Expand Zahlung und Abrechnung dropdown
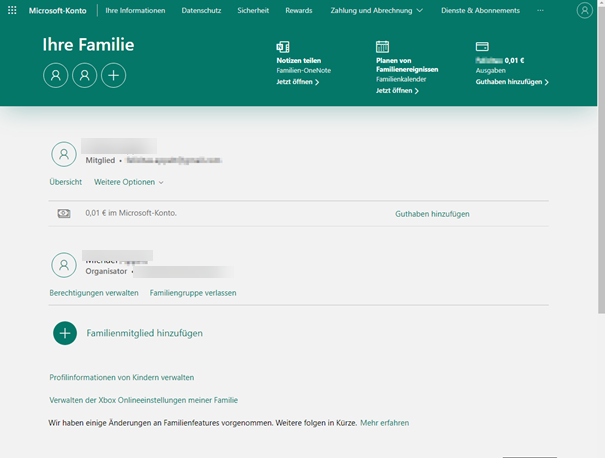The image size is (605, 458). coord(377,10)
